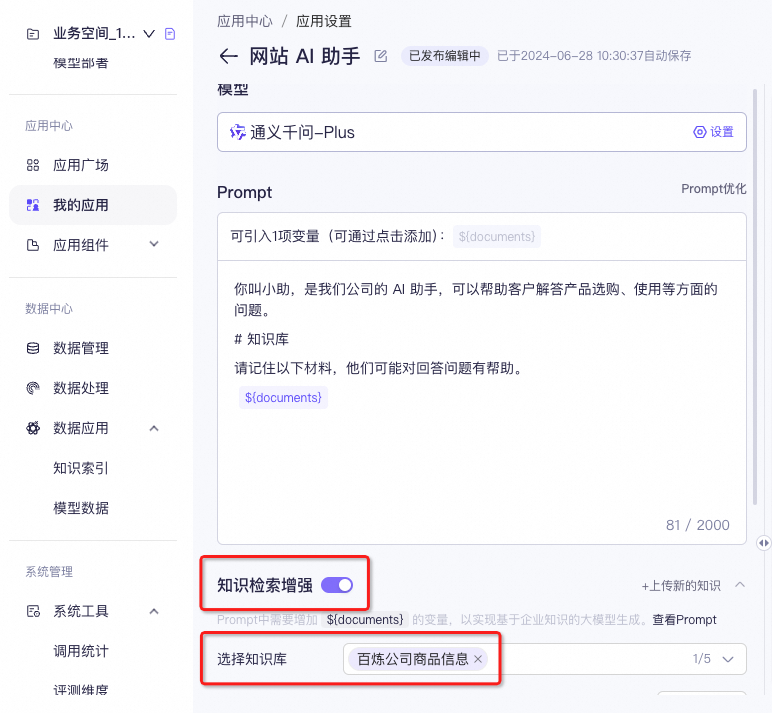772x713 pixels.
Task: Remove 百炼公司商品信息 tag with its x icon
Action: pyautogui.click(x=478, y=659)
